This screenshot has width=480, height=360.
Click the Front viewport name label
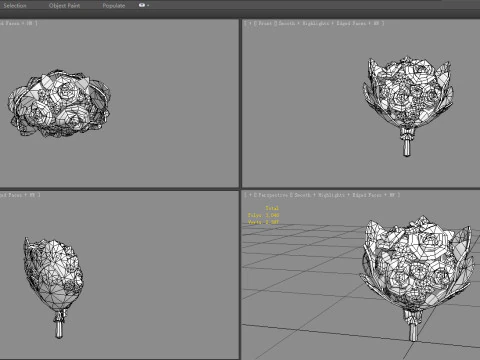(x=265, y=23)
